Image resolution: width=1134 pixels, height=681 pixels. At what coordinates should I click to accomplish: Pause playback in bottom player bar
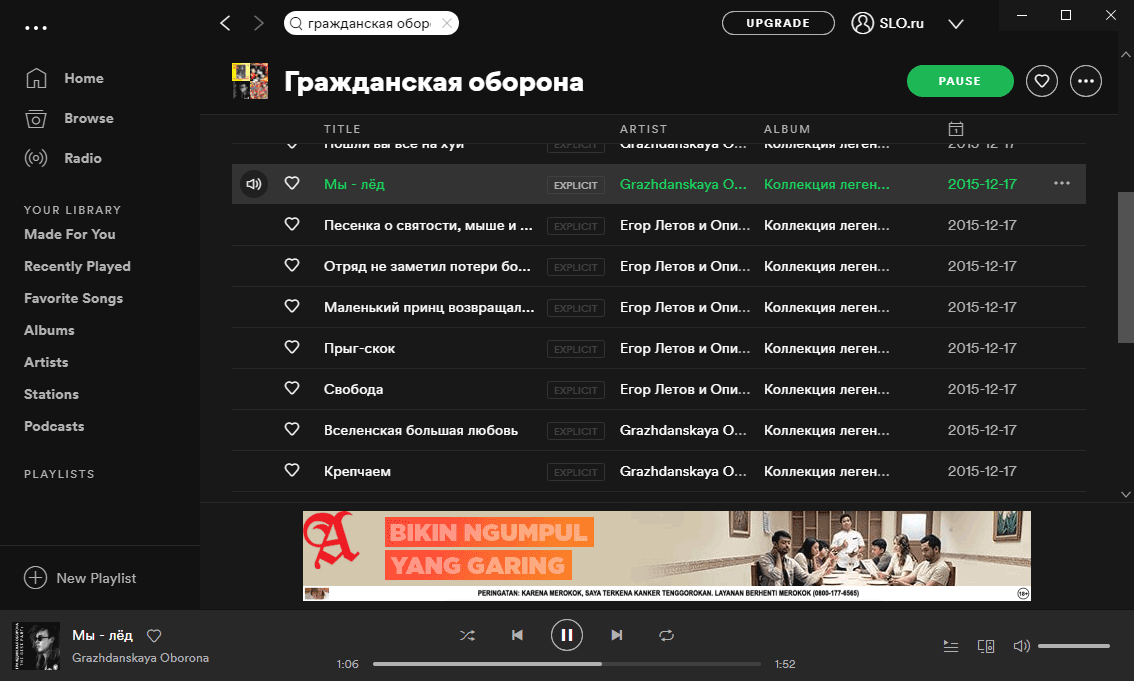(567, 635)
